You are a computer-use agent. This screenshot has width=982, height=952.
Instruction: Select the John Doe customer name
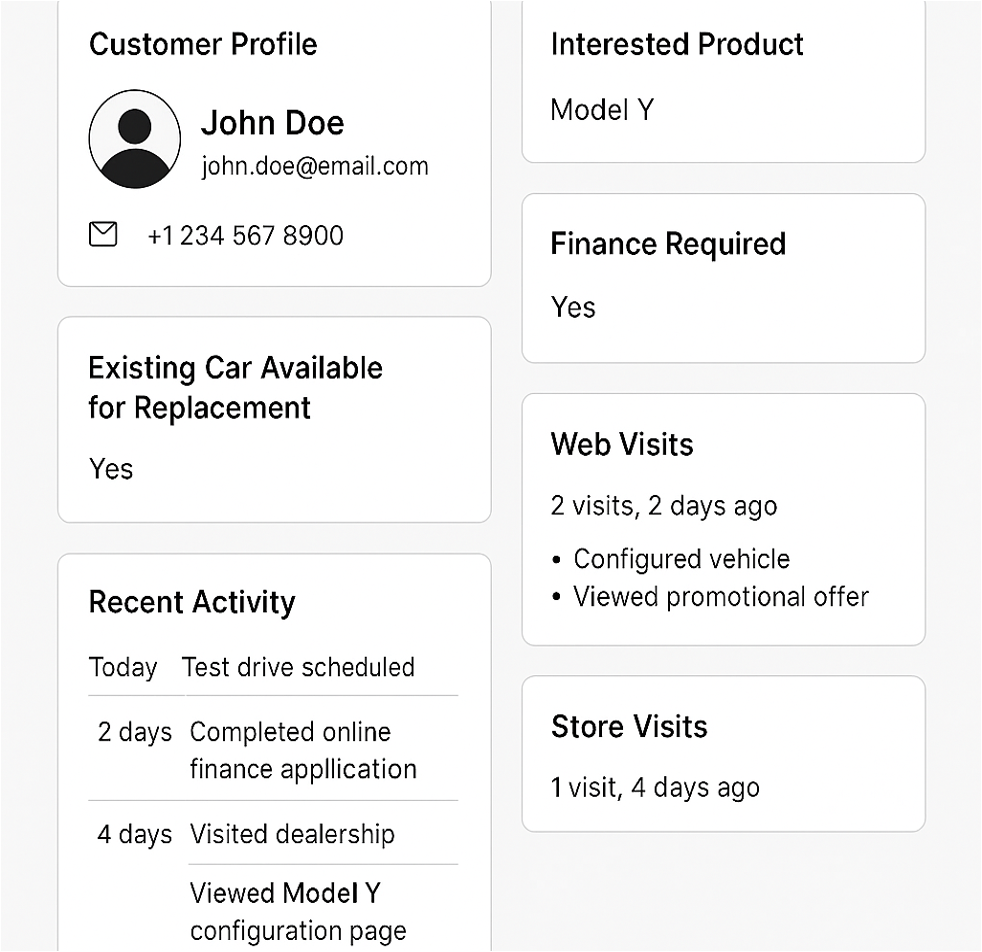pos(272,123)
